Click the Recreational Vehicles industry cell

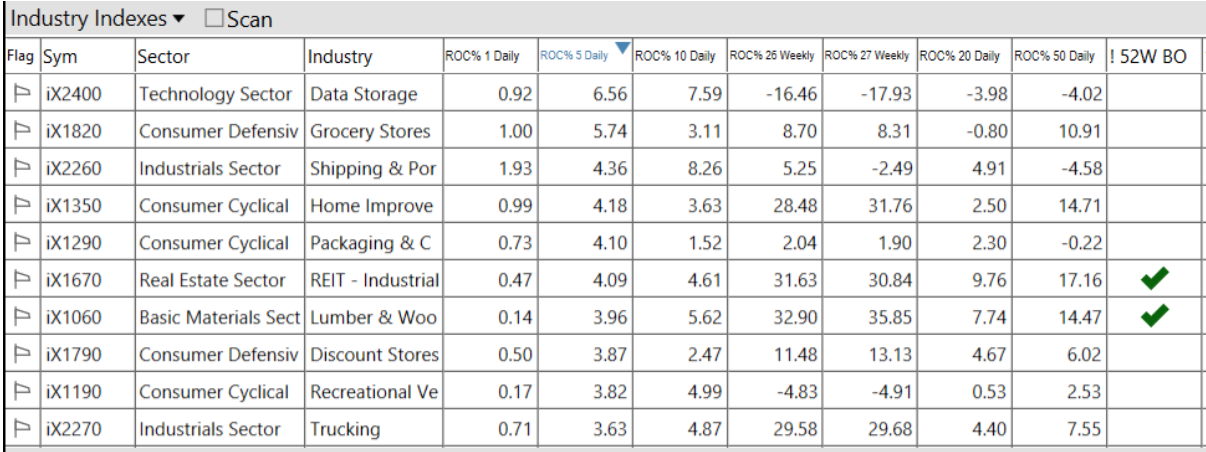[374, 392]
